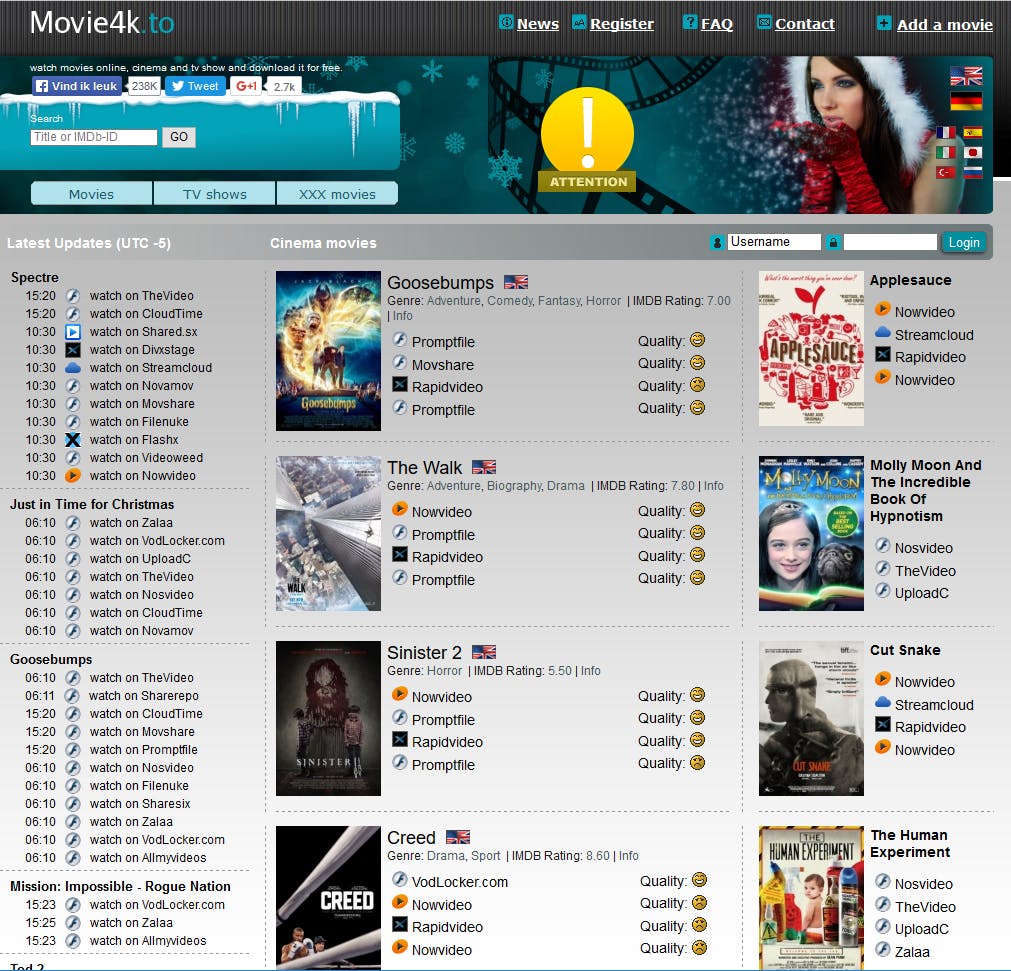Open the Molly Moon movie title link
The height and width of the screenshot is (971, 1011).
tap(925, 491)
